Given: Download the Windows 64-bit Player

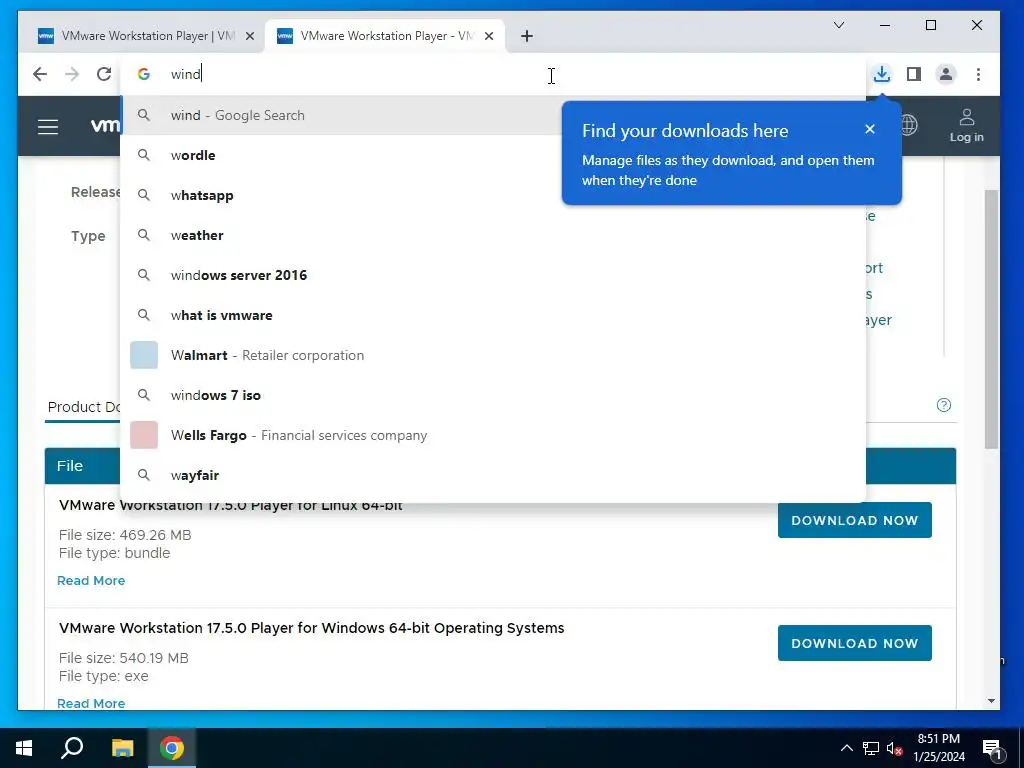Looking at the screenshot, I should pyautogui.click(x=854, y=643).
